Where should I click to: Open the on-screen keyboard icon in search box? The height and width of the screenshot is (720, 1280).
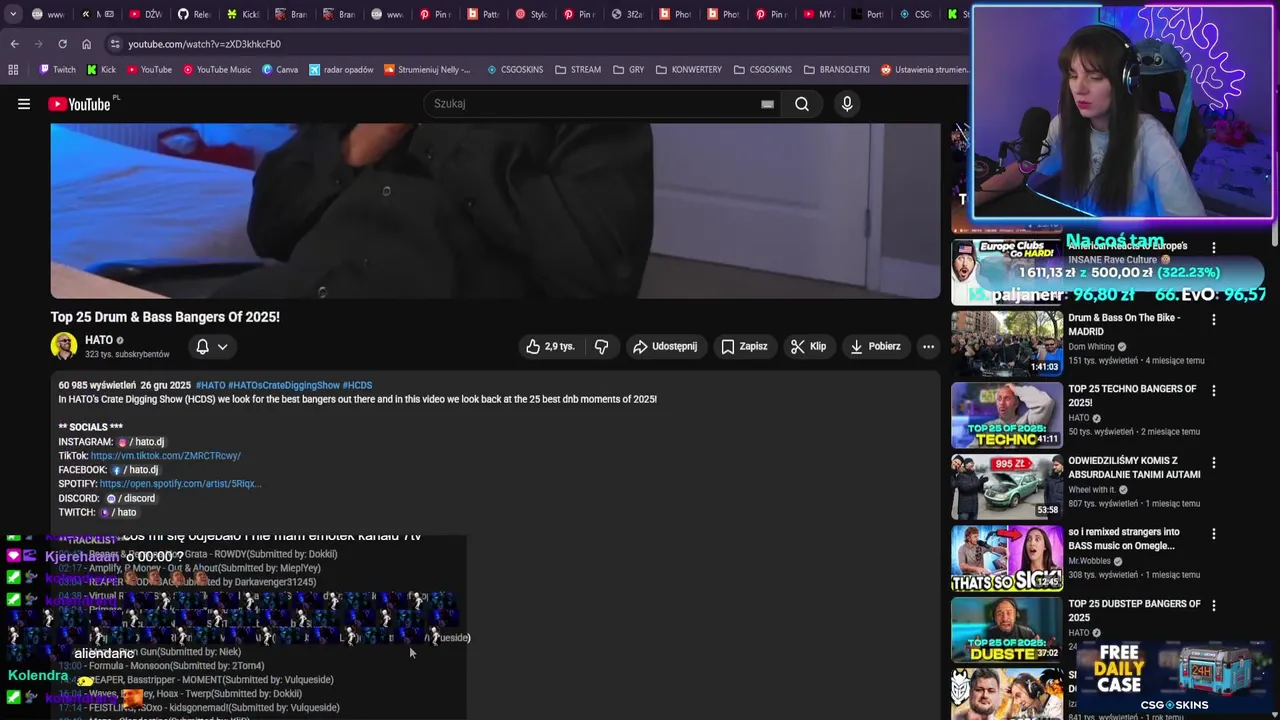point(767,104)
